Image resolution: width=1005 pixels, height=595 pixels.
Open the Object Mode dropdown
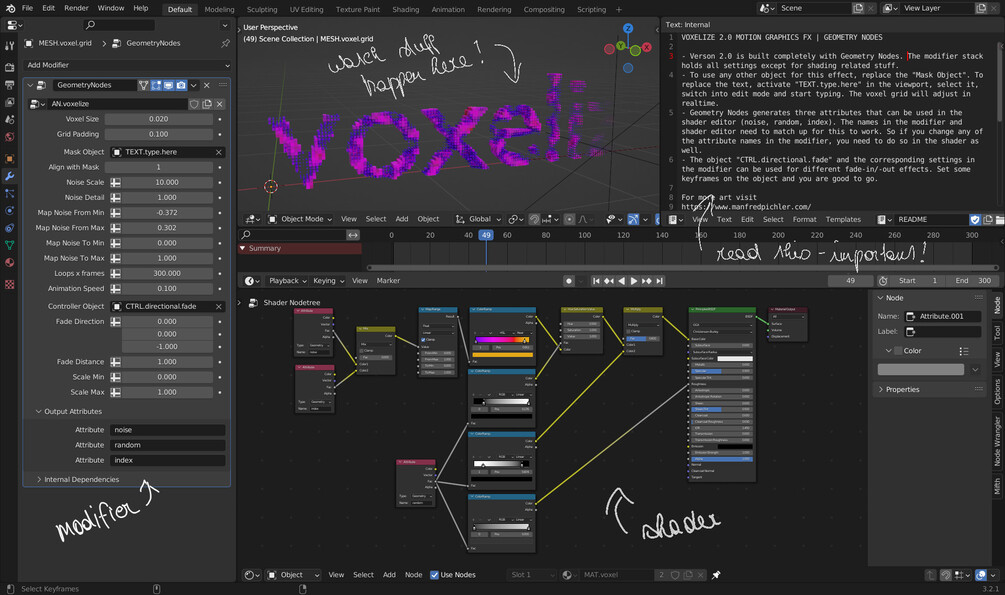click(299, 219)
